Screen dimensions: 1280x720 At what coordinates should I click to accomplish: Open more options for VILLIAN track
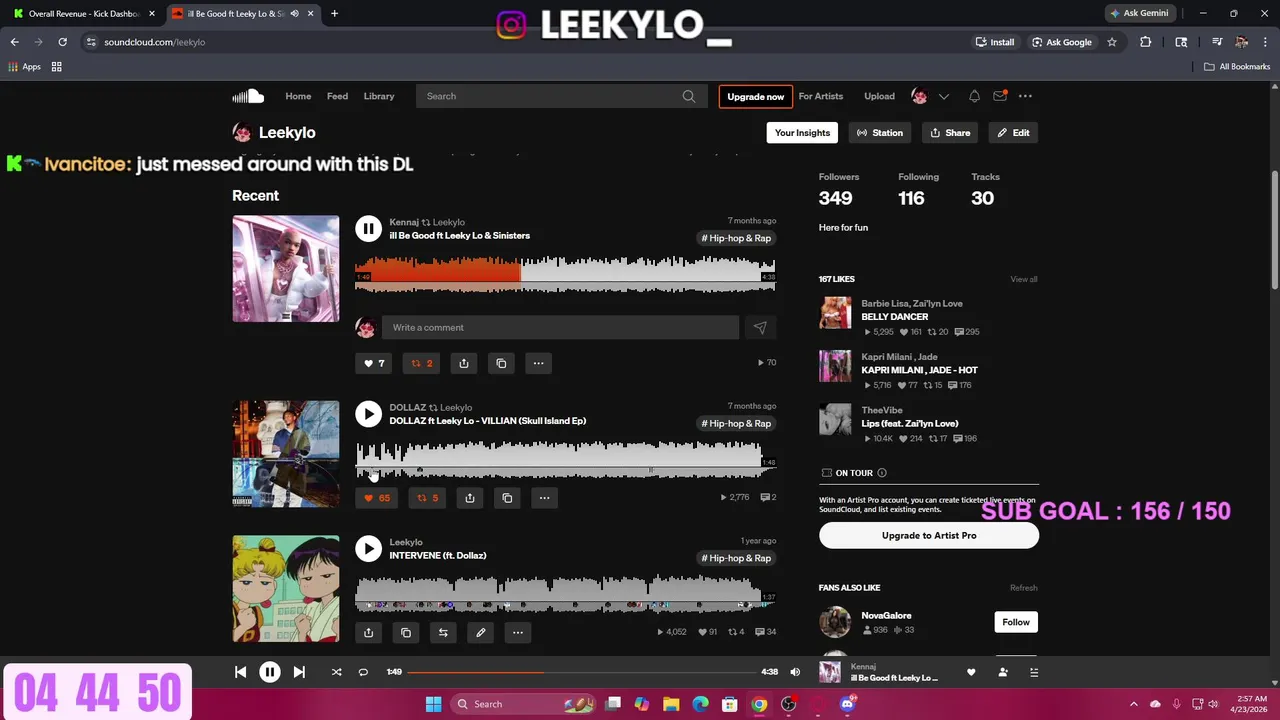[x=544, y=498]
